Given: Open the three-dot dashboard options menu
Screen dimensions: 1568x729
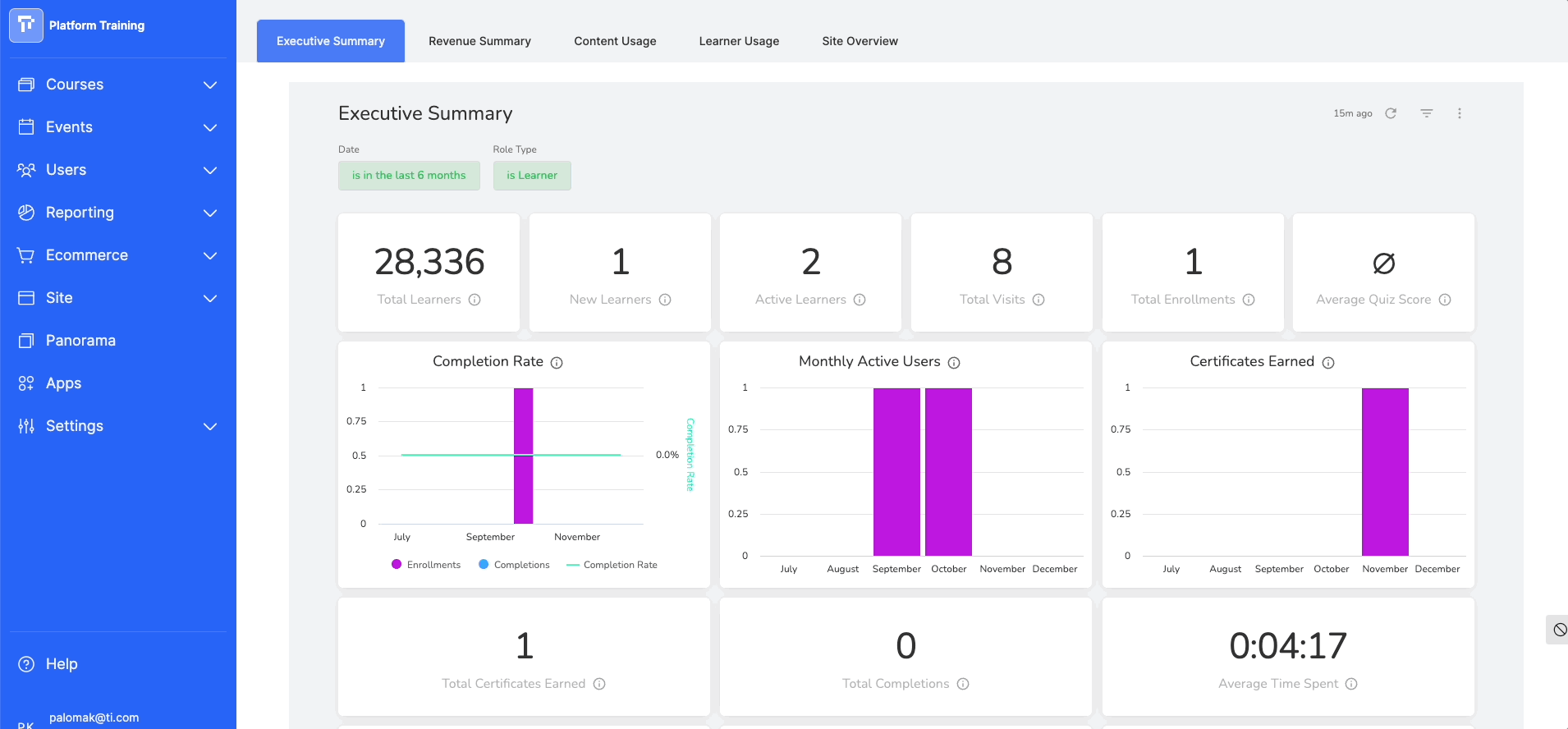Looking at the screenshot, I should (x=1460, y=113).
